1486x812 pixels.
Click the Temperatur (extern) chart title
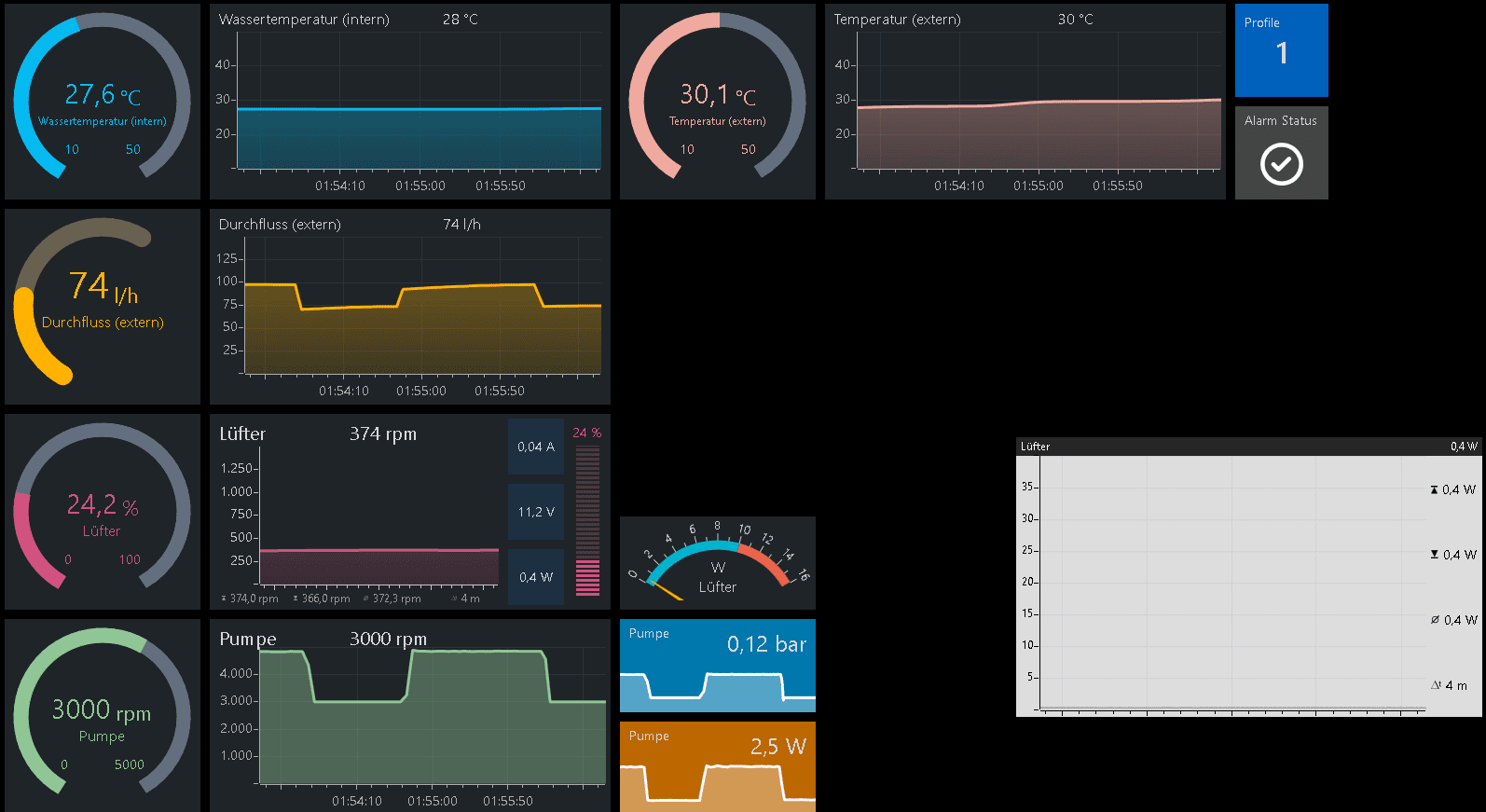(897, 20)
